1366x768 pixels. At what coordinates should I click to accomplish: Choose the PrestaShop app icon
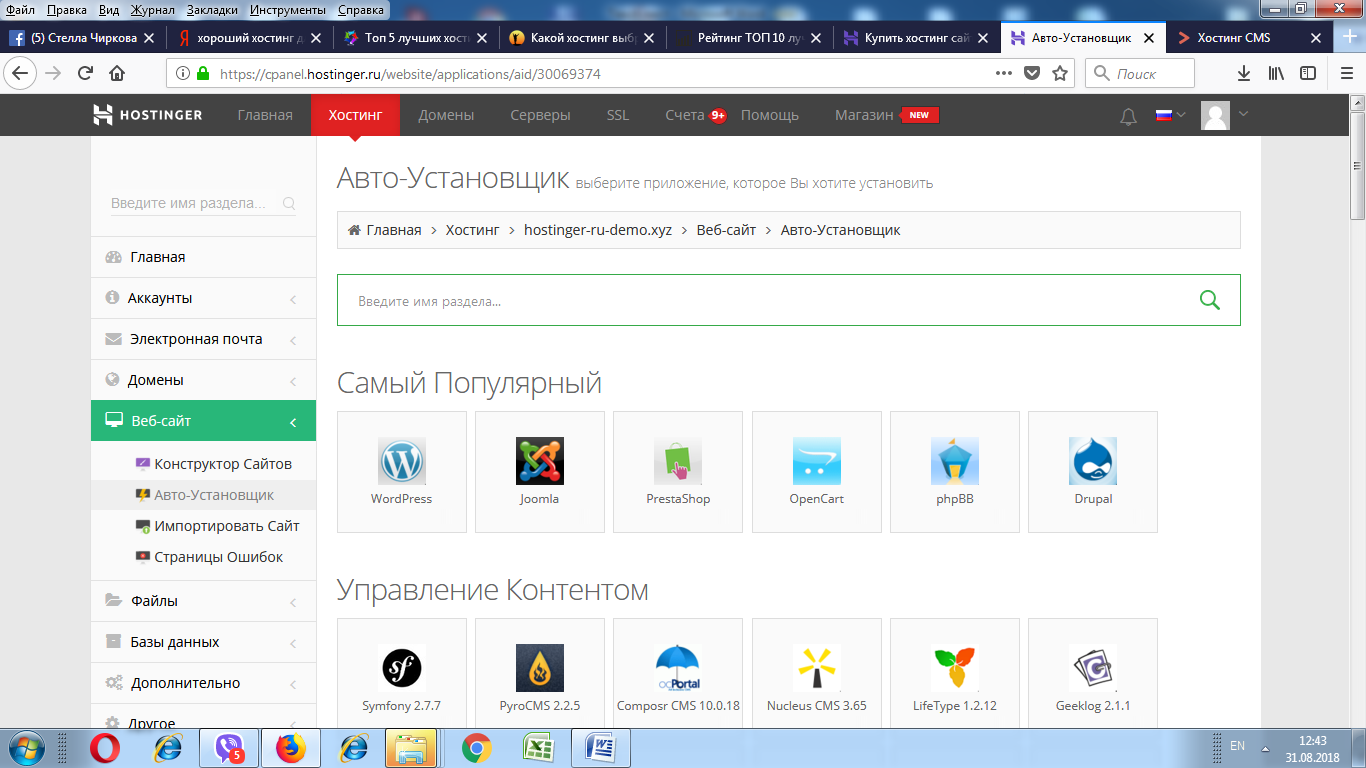point(677,462)
